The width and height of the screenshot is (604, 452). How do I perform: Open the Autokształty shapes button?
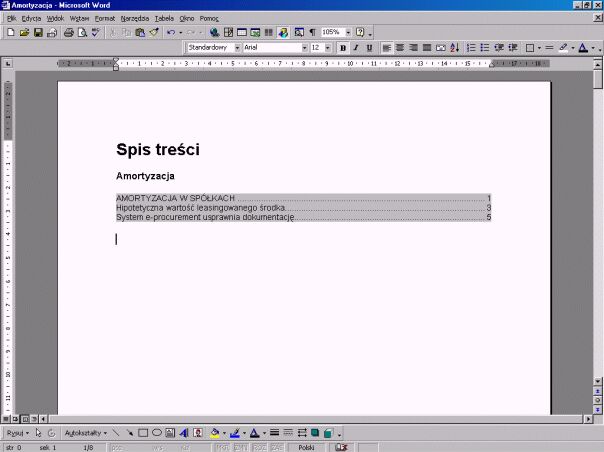[x=86, y=433]
